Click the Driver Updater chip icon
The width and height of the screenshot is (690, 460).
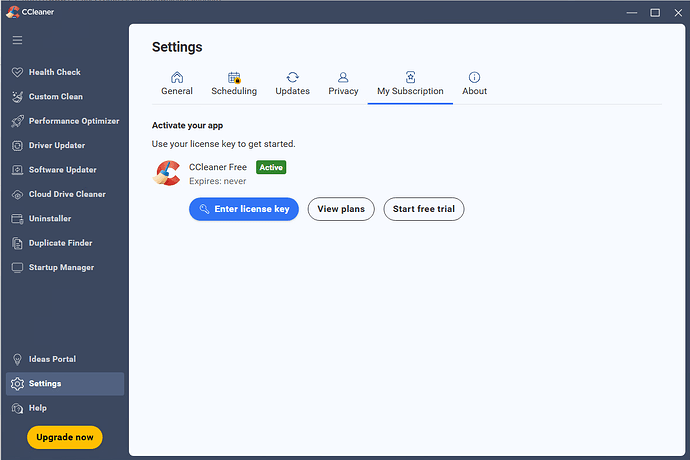pos(17,146)
